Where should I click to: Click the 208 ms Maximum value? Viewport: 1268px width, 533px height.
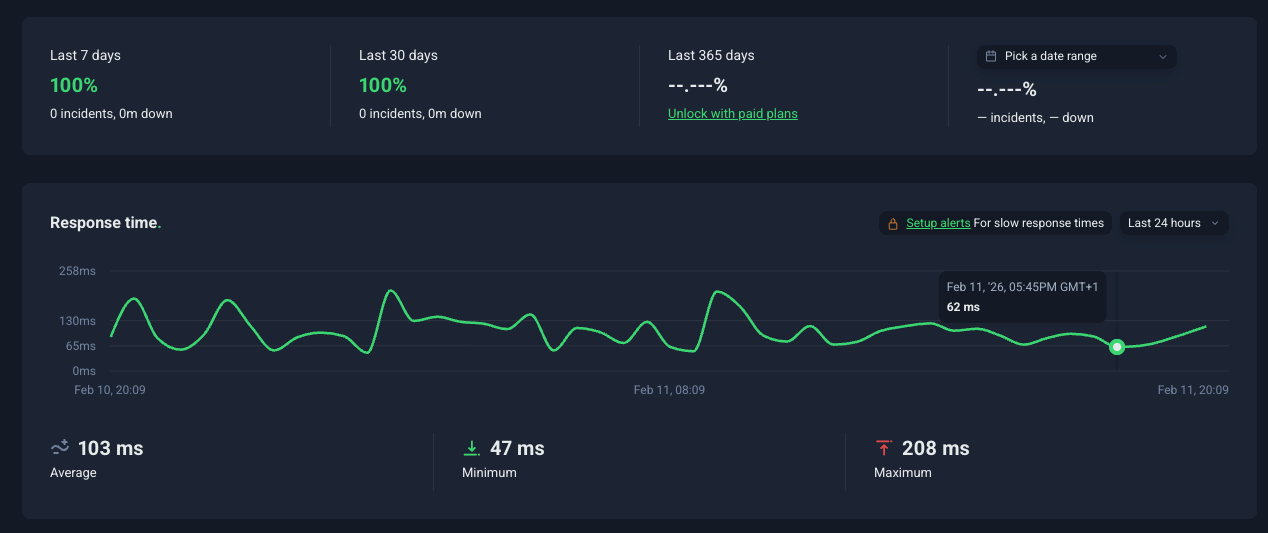point(935,448)
